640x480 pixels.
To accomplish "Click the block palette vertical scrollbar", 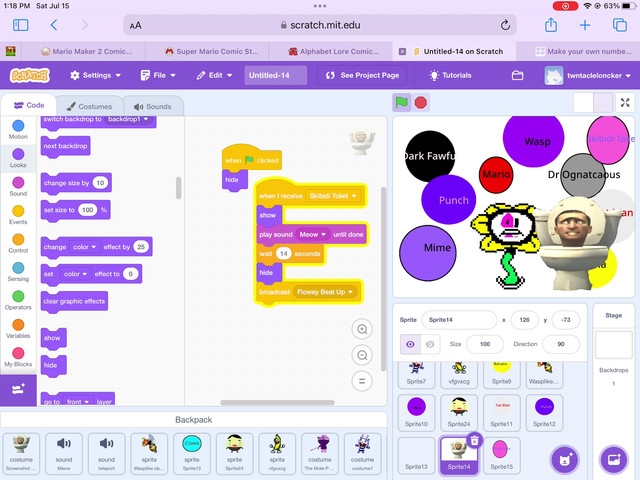I will [x=178, y=188].
